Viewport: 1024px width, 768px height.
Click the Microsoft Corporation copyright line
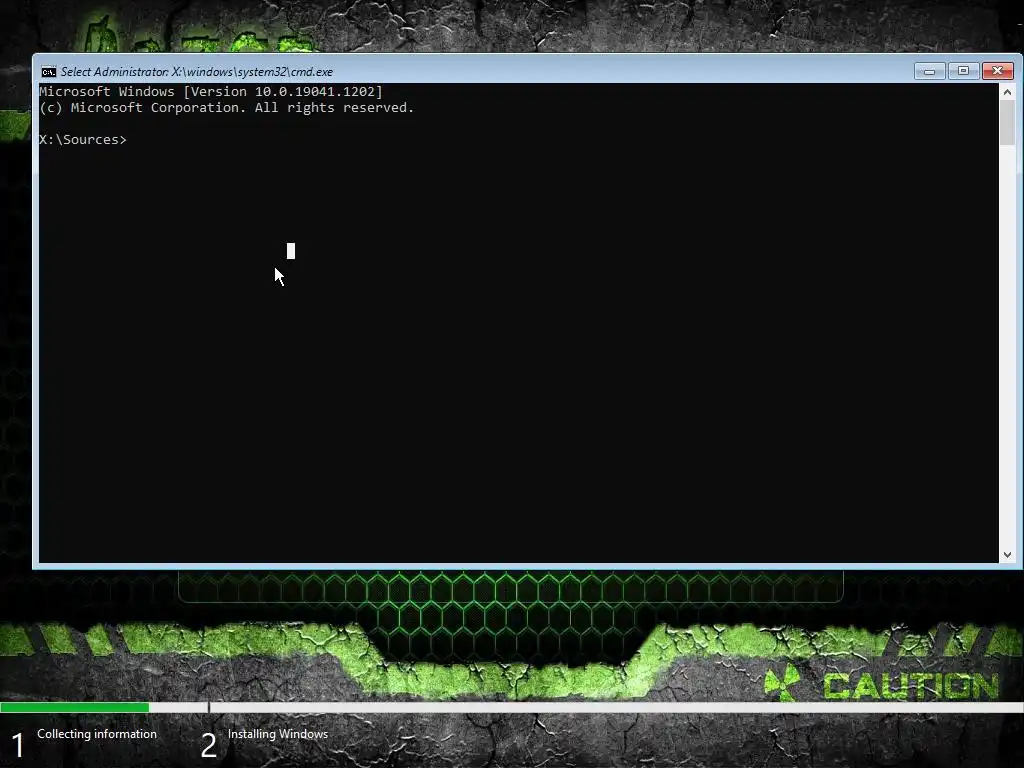pyautogui.click(x=227, y=108)
